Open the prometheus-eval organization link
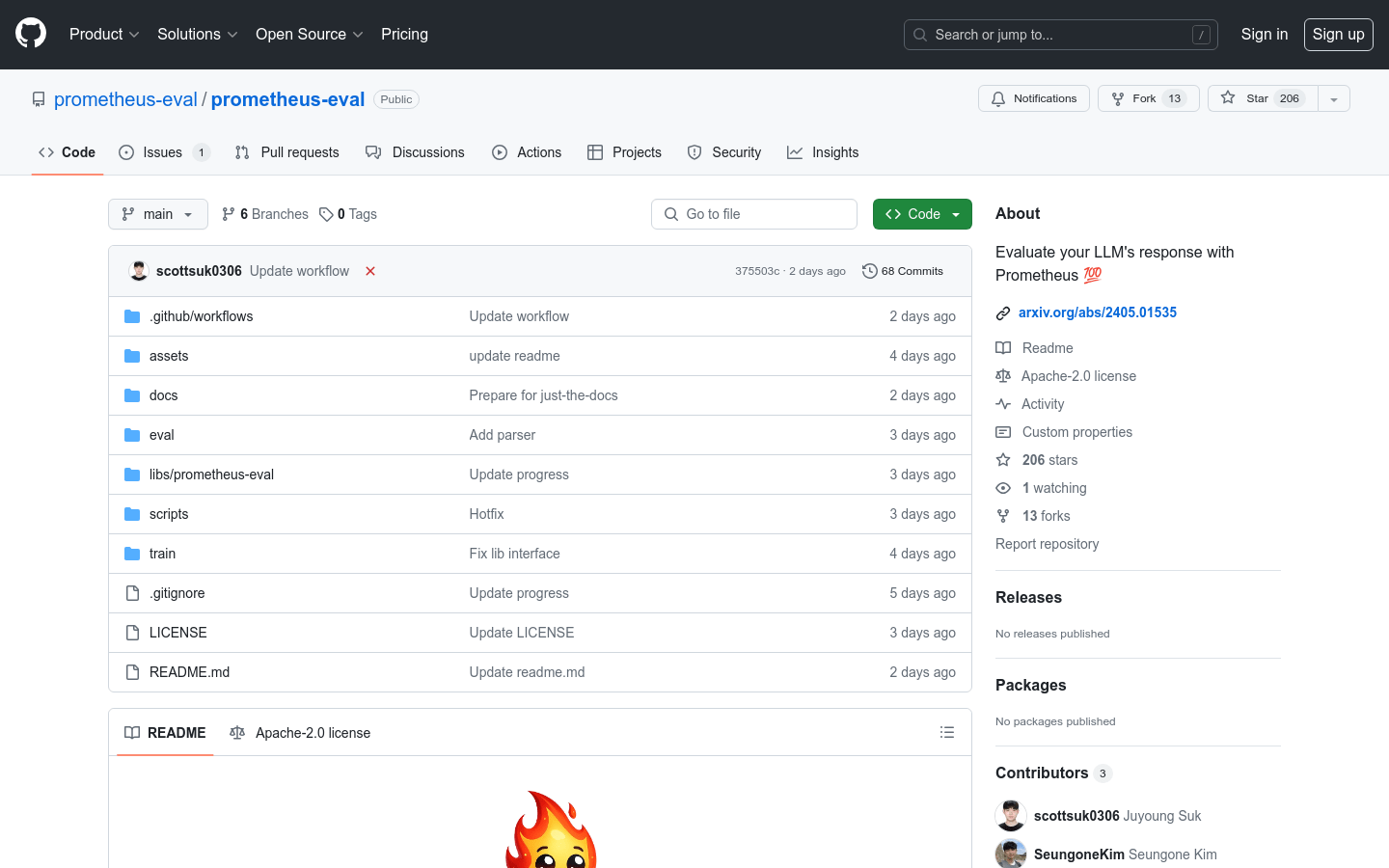This screenshot has height=868, width=1389. coord(125,99)
